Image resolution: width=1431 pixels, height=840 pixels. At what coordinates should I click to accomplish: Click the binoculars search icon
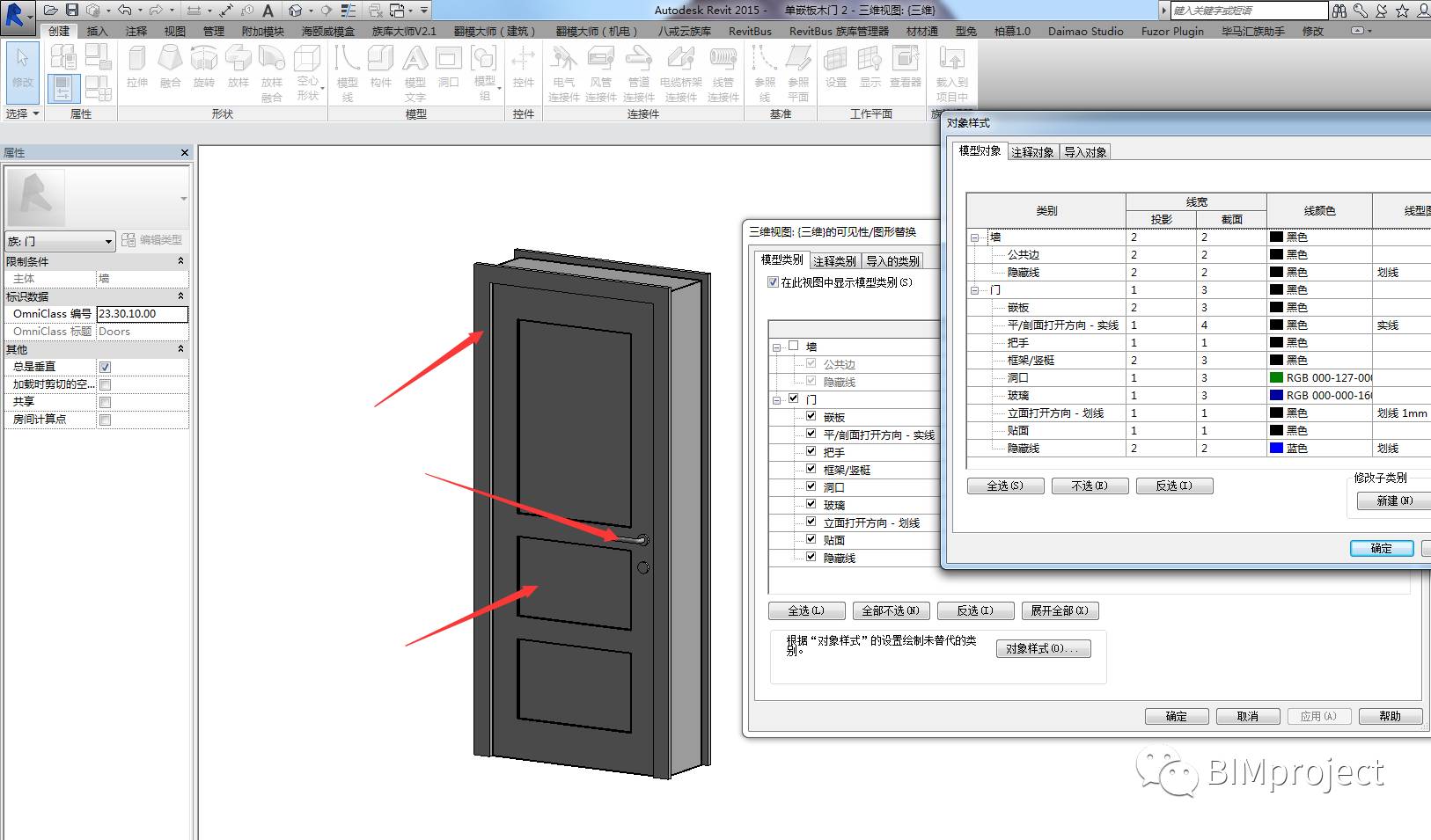[x=1339, y=11]
